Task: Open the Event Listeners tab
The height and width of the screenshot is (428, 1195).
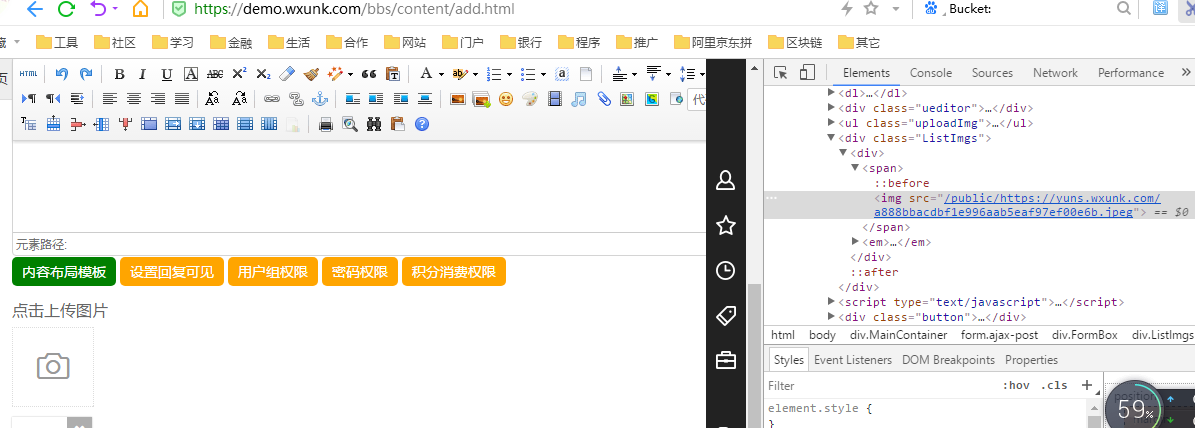Action: point(852,360)
